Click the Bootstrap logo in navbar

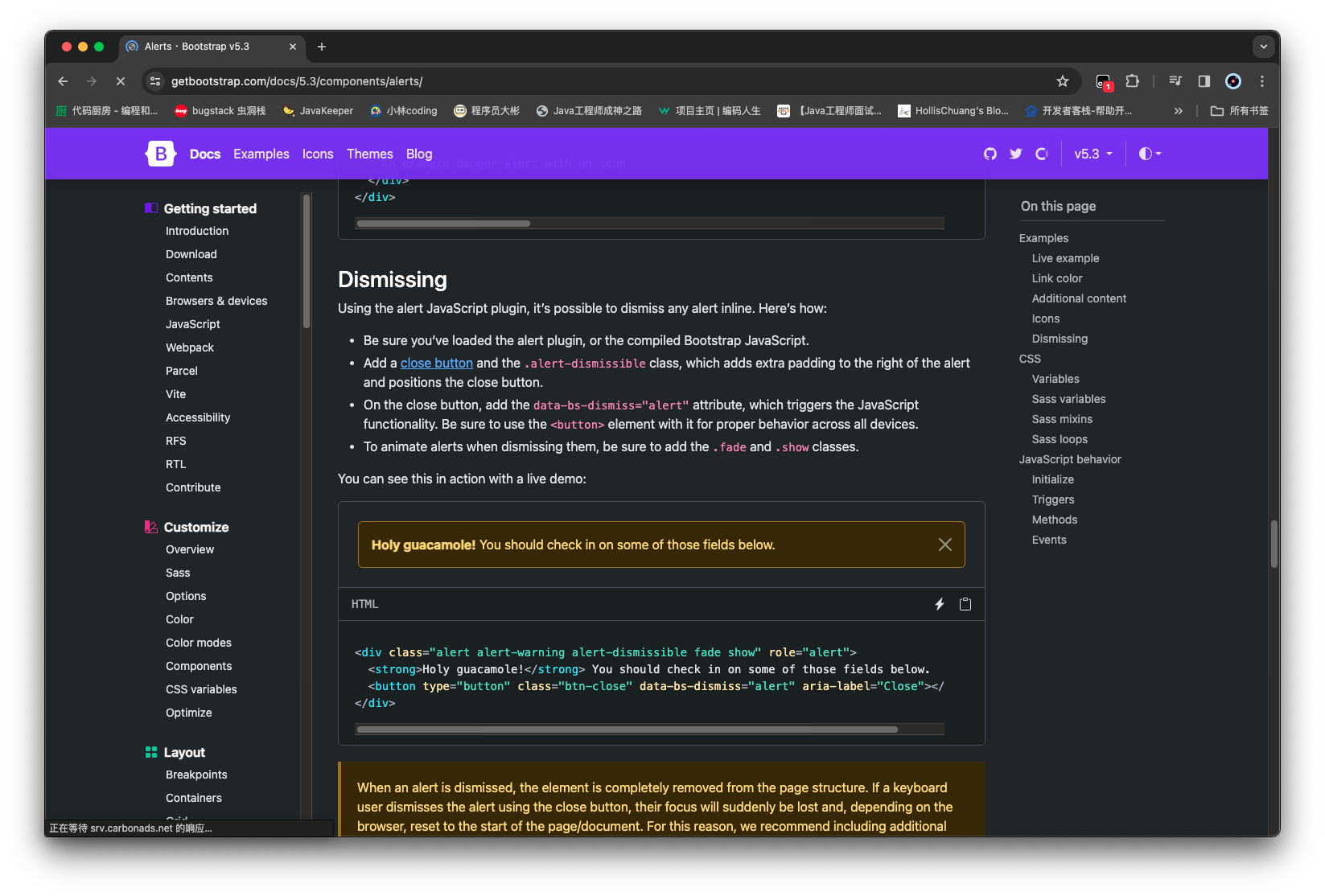click(161, 154)
